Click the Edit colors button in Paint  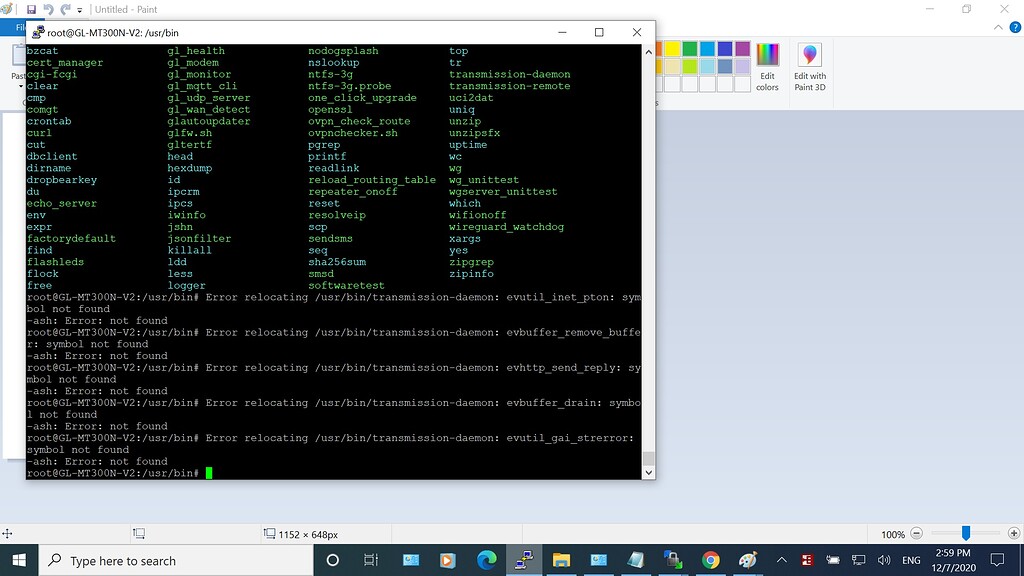coord(767,62)
